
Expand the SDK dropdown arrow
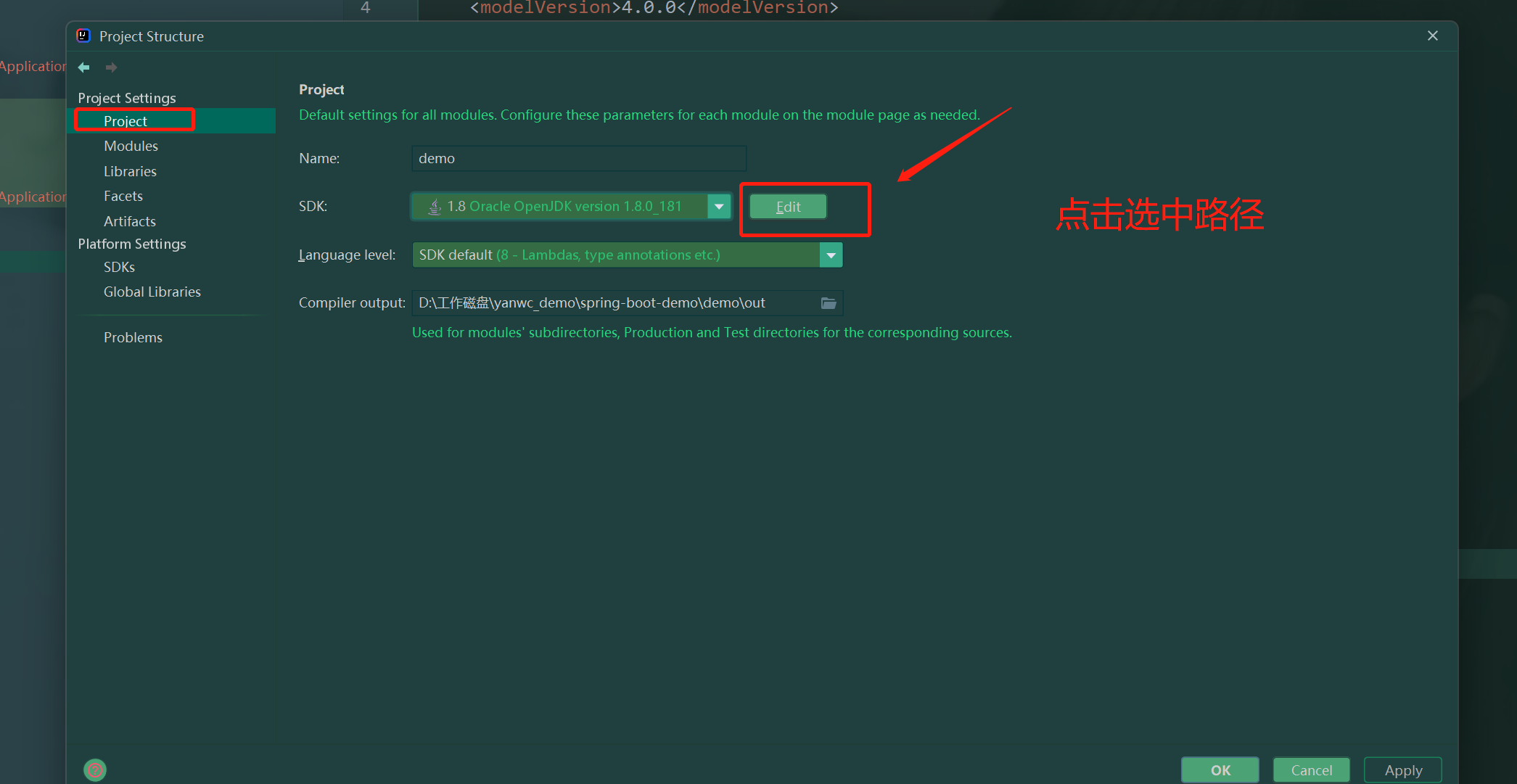click(719, 207)
